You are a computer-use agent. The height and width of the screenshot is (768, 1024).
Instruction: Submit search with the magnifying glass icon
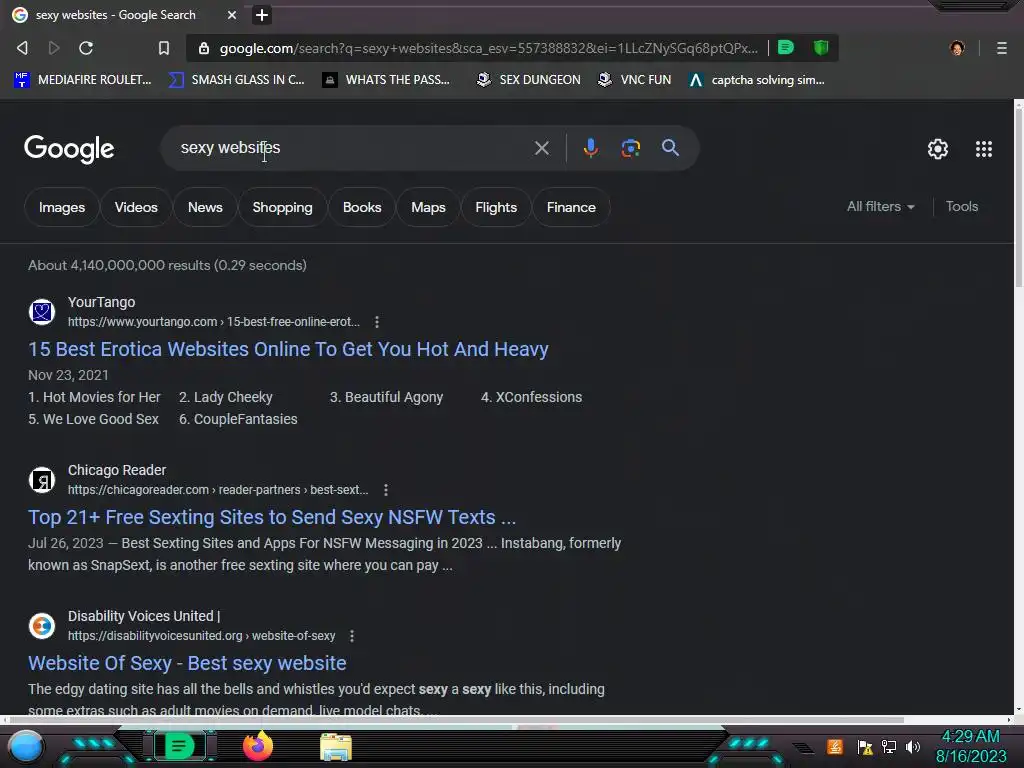pos(670,148)
